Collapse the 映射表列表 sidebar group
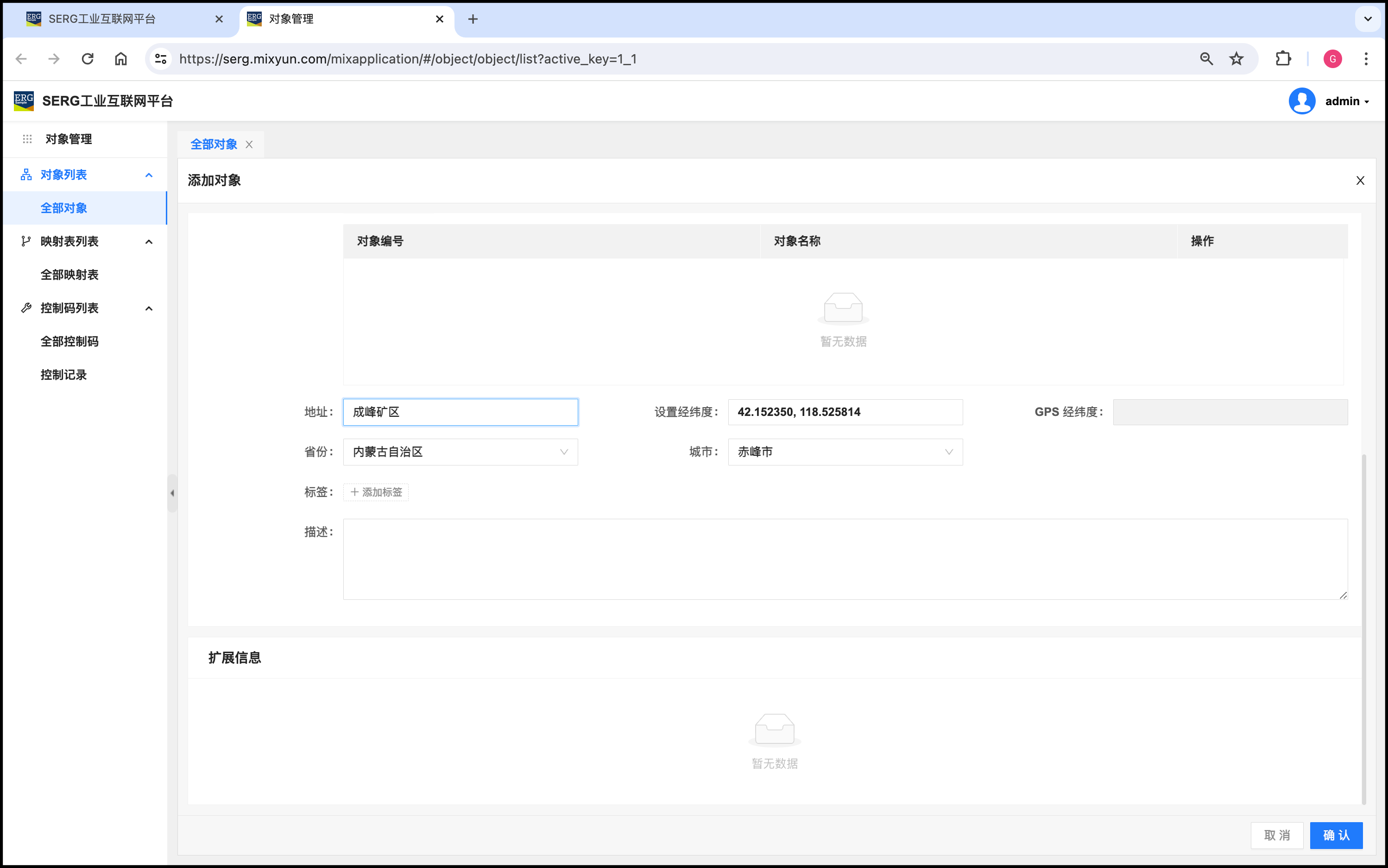Viewport: 1388px width, 868px height. pos(149,242)
